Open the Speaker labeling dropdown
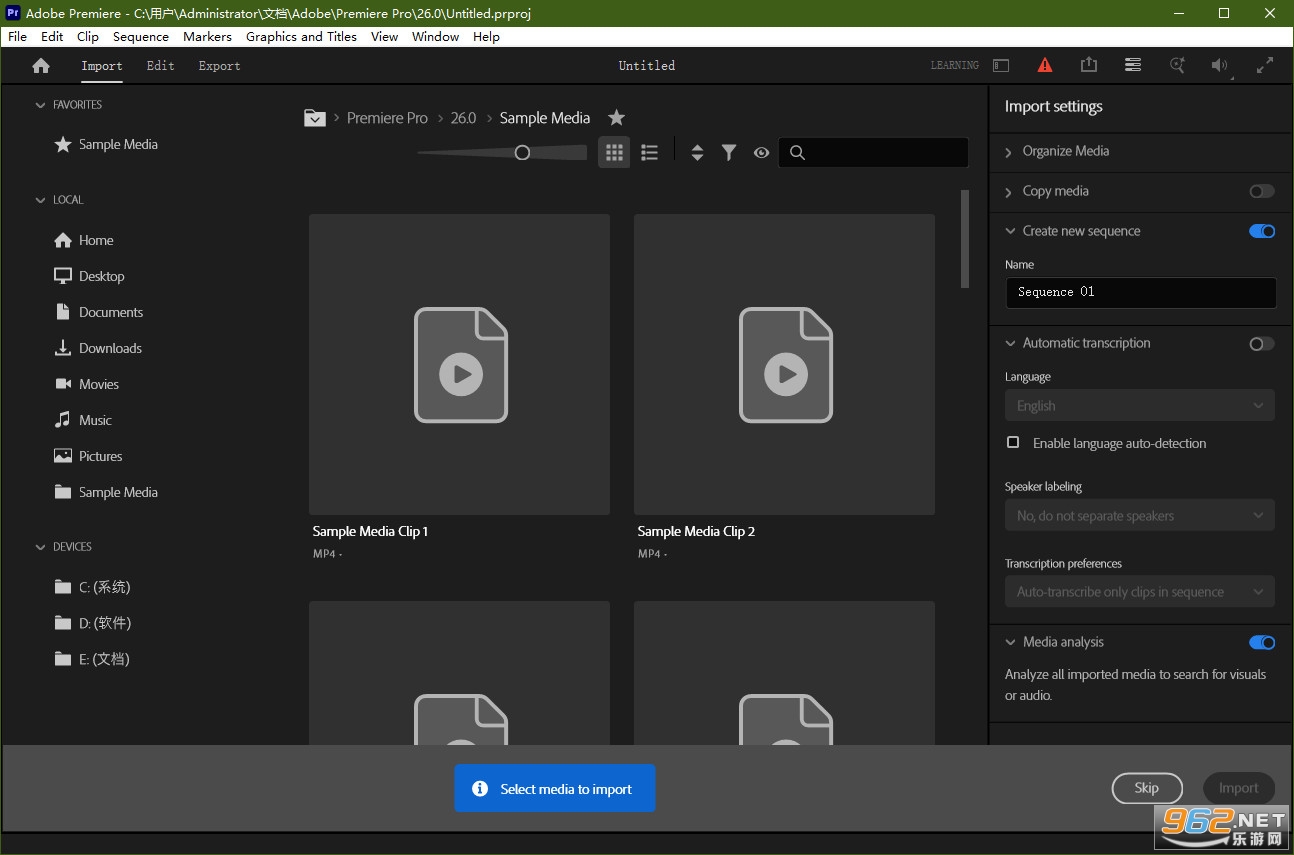The width and height of the screenshot is (1294, 855). tap(1140, 515)
